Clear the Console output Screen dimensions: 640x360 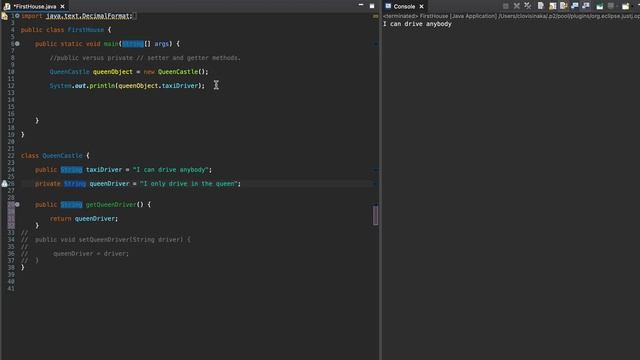point(541,6)
